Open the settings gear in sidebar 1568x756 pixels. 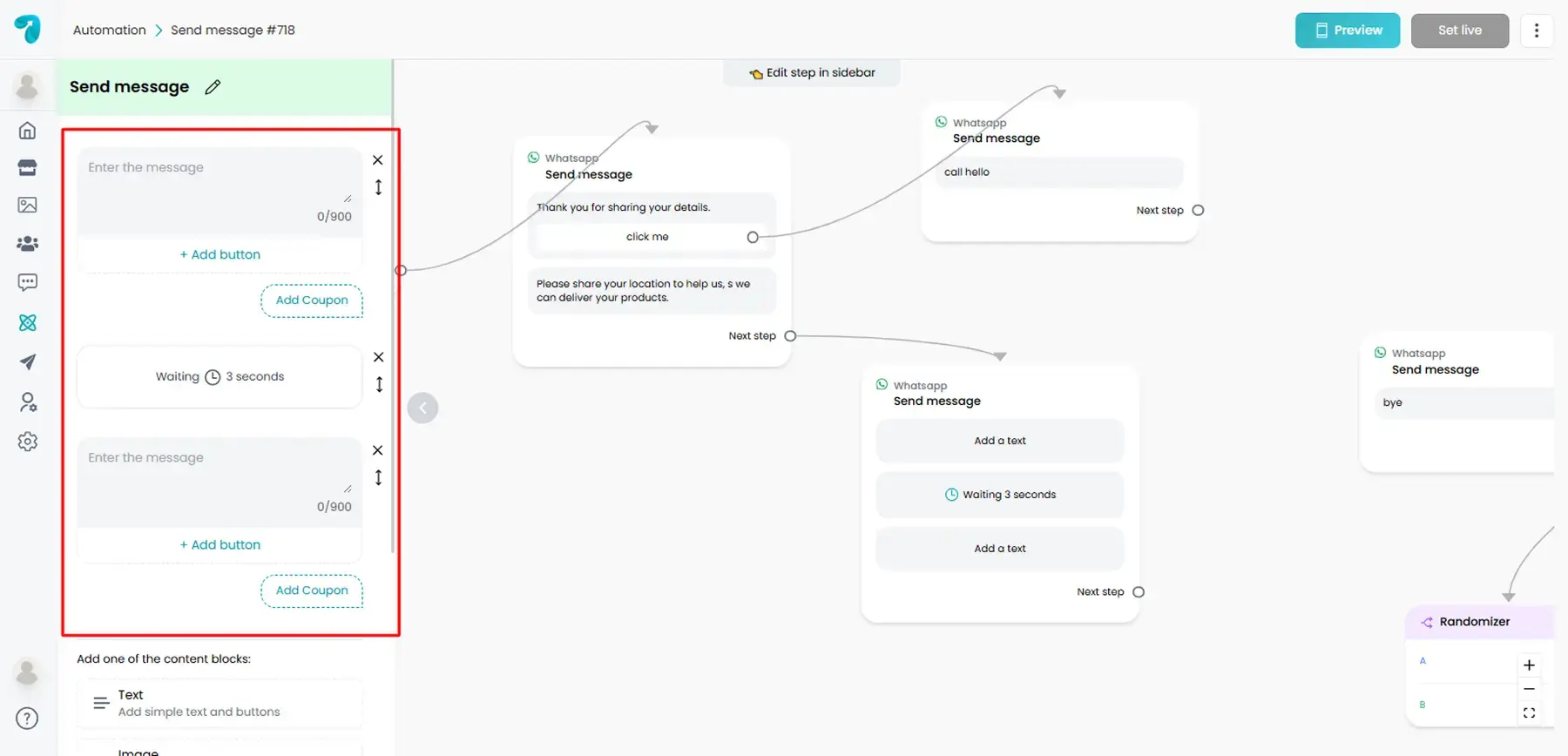(28, 442)
